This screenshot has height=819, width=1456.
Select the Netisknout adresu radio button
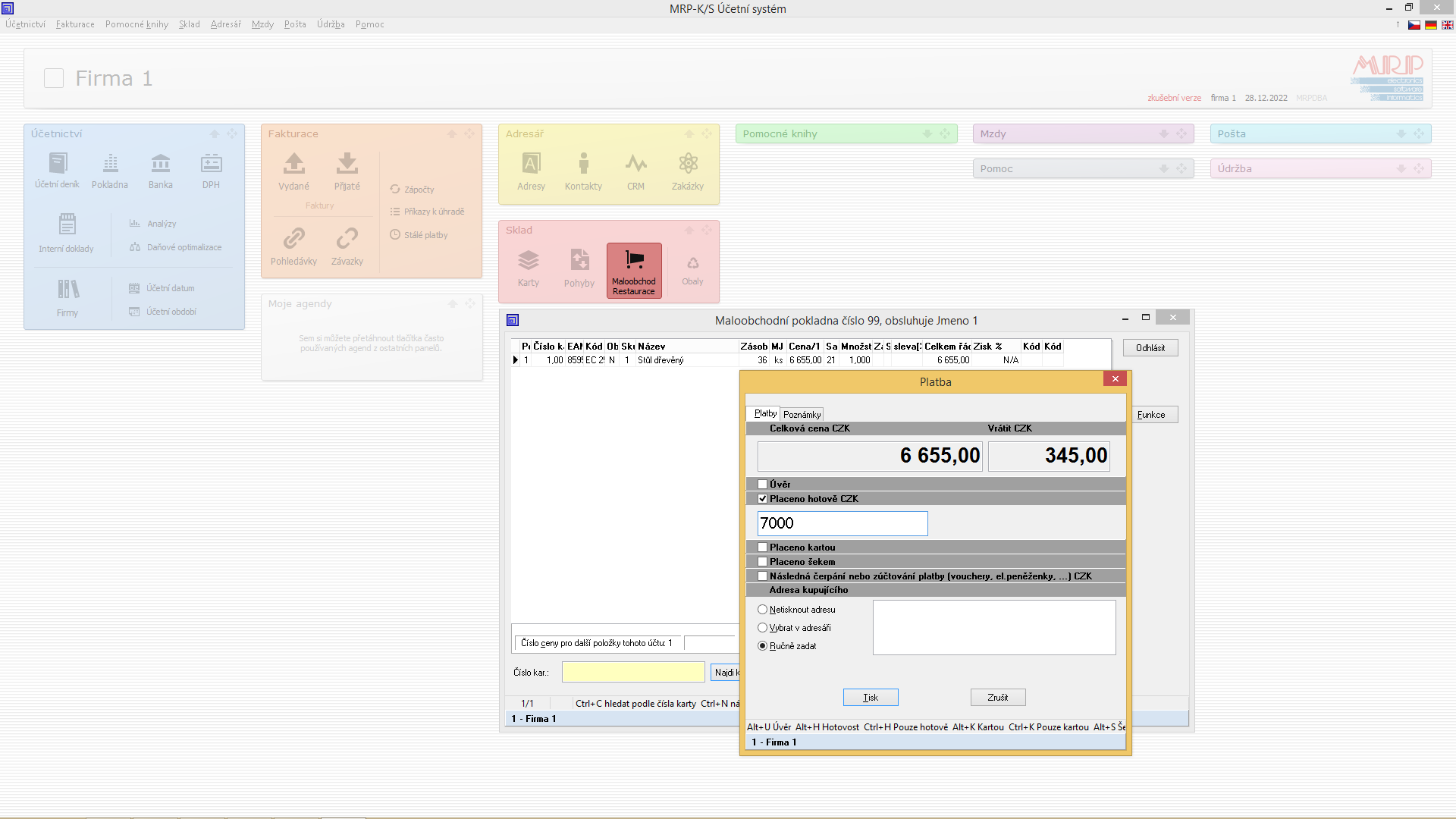[x=763, y=610]
